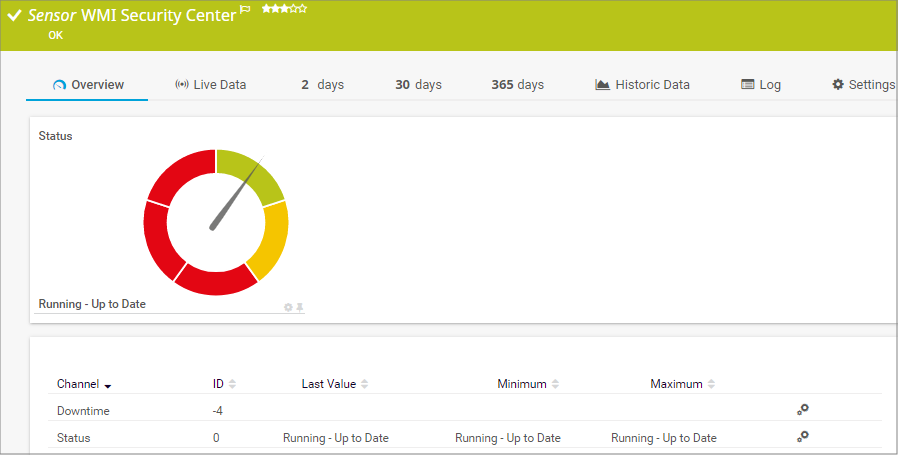Open the Log tab
The image size is (898, 455).
pyautogui.click(x=761, y=85)
